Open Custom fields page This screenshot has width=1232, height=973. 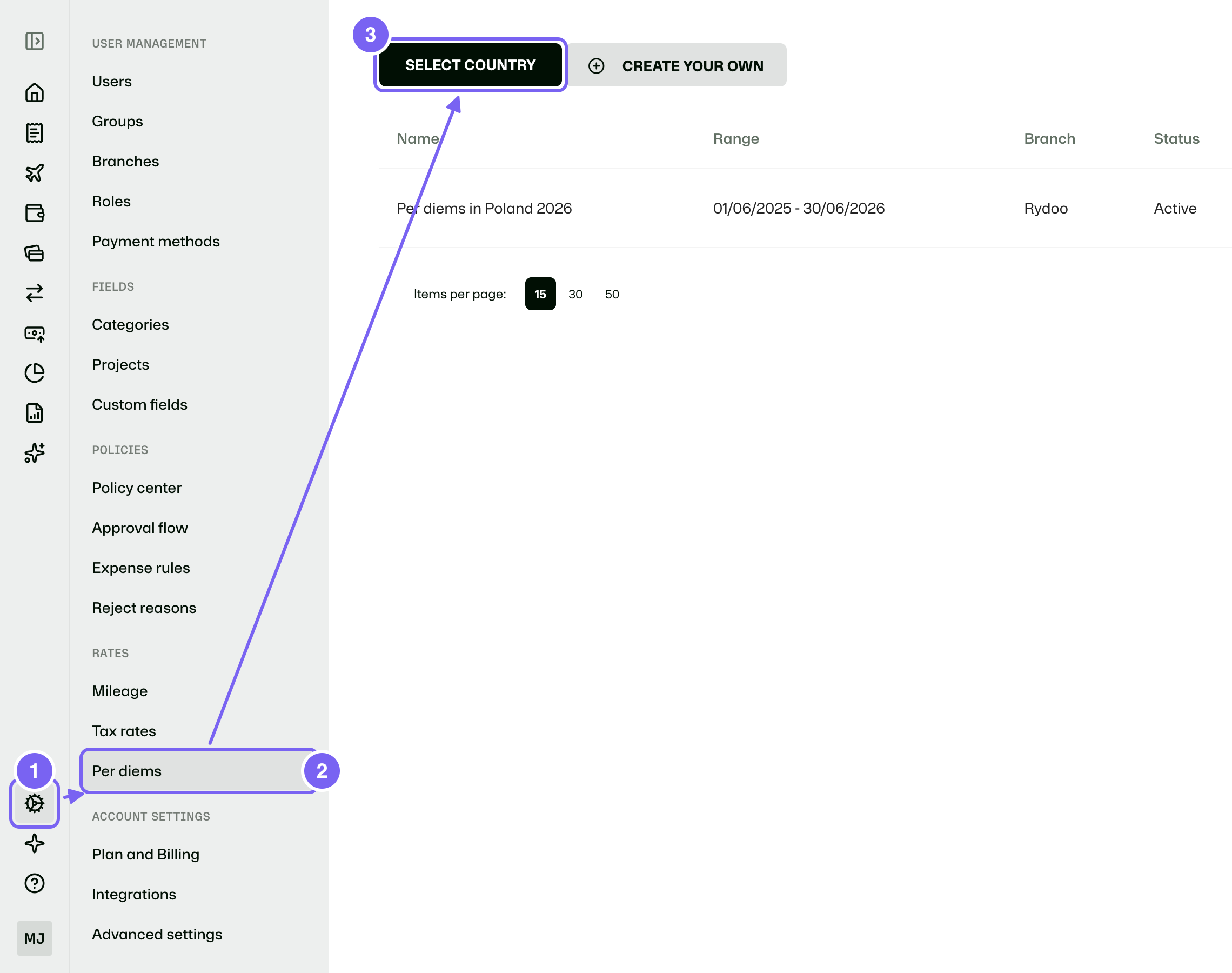[139, 404]
